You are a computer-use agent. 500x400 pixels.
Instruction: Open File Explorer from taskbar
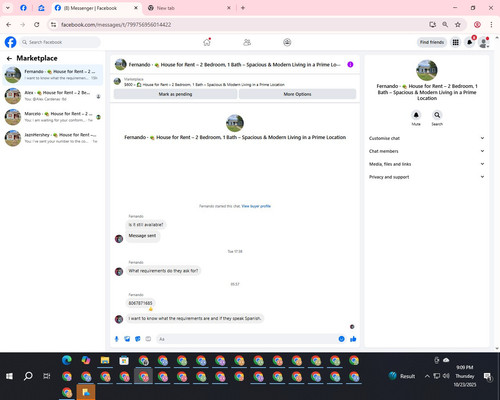click(105, 360)
